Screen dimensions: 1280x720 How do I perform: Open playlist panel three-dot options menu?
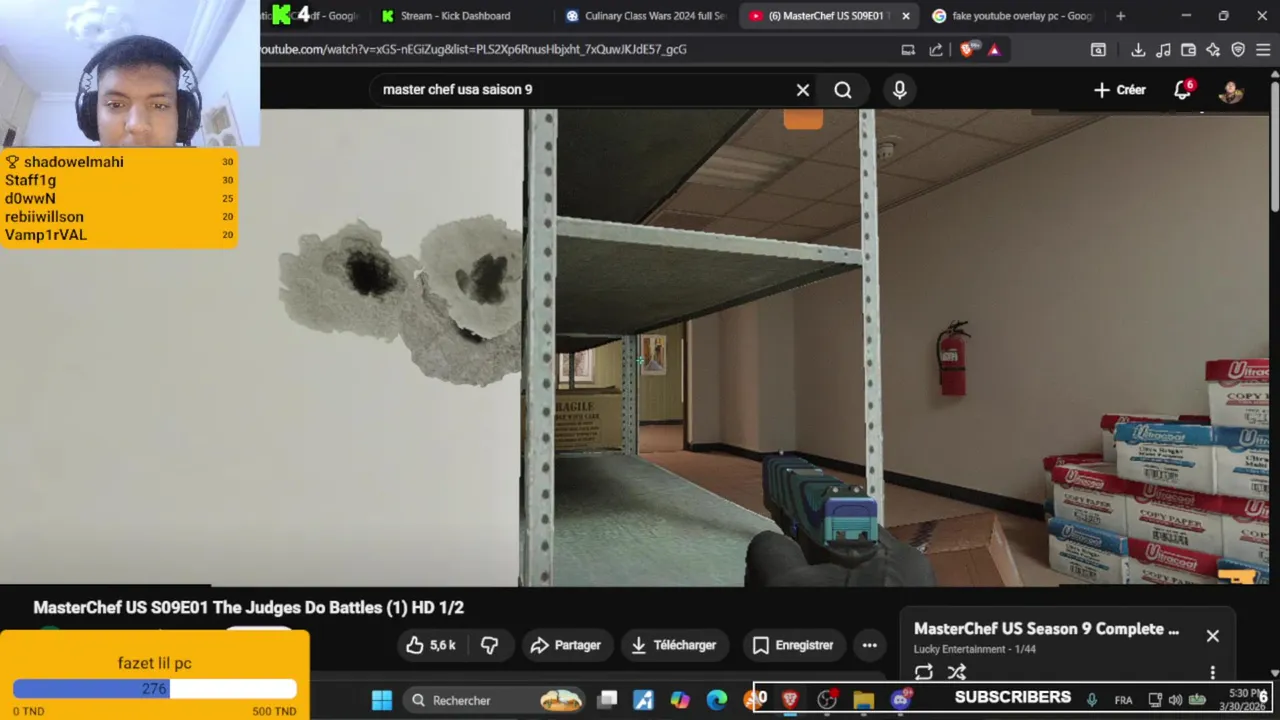pos(1212,672)
